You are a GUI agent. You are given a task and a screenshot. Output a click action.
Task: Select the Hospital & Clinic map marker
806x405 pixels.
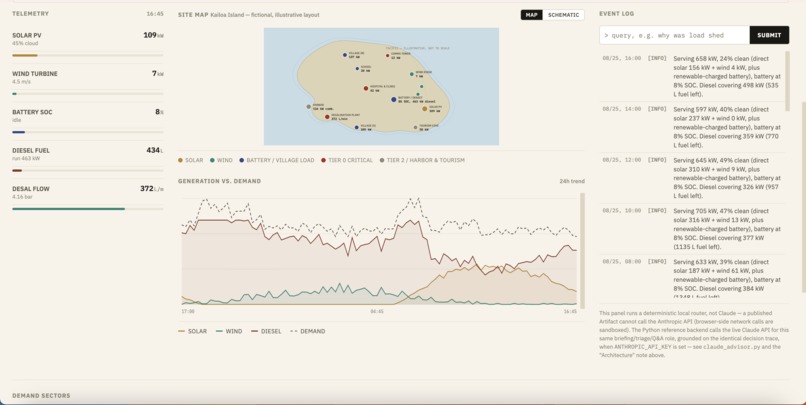(366, 88)
